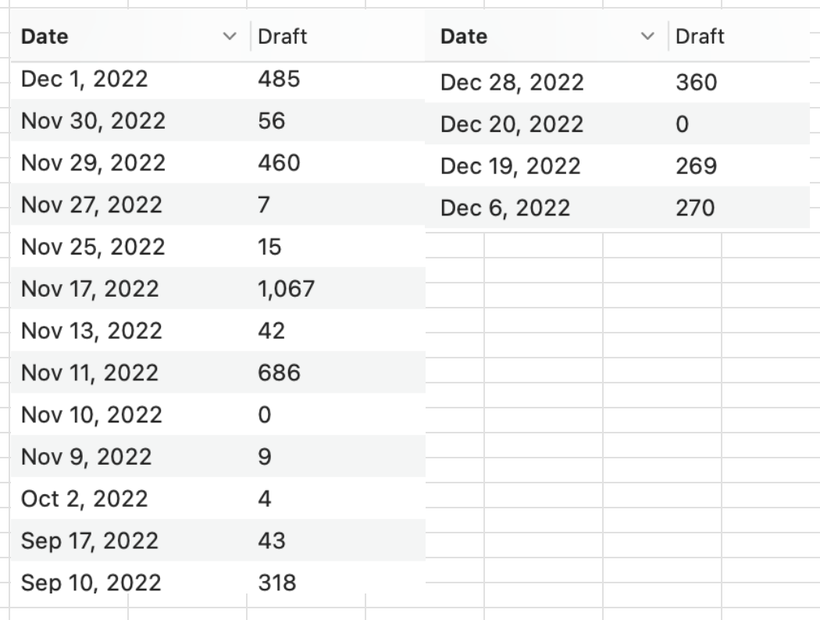Click the left table's Date header label

point(44,37)
